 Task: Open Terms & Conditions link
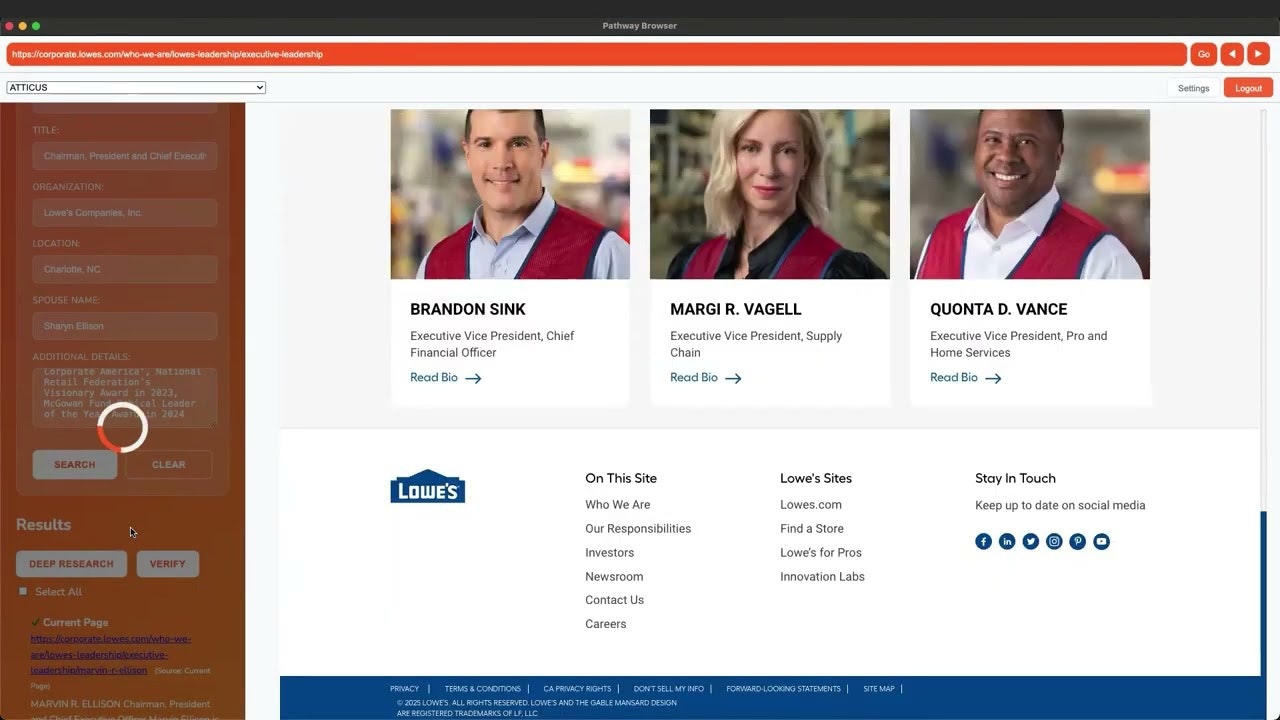[x=483, y=689]
